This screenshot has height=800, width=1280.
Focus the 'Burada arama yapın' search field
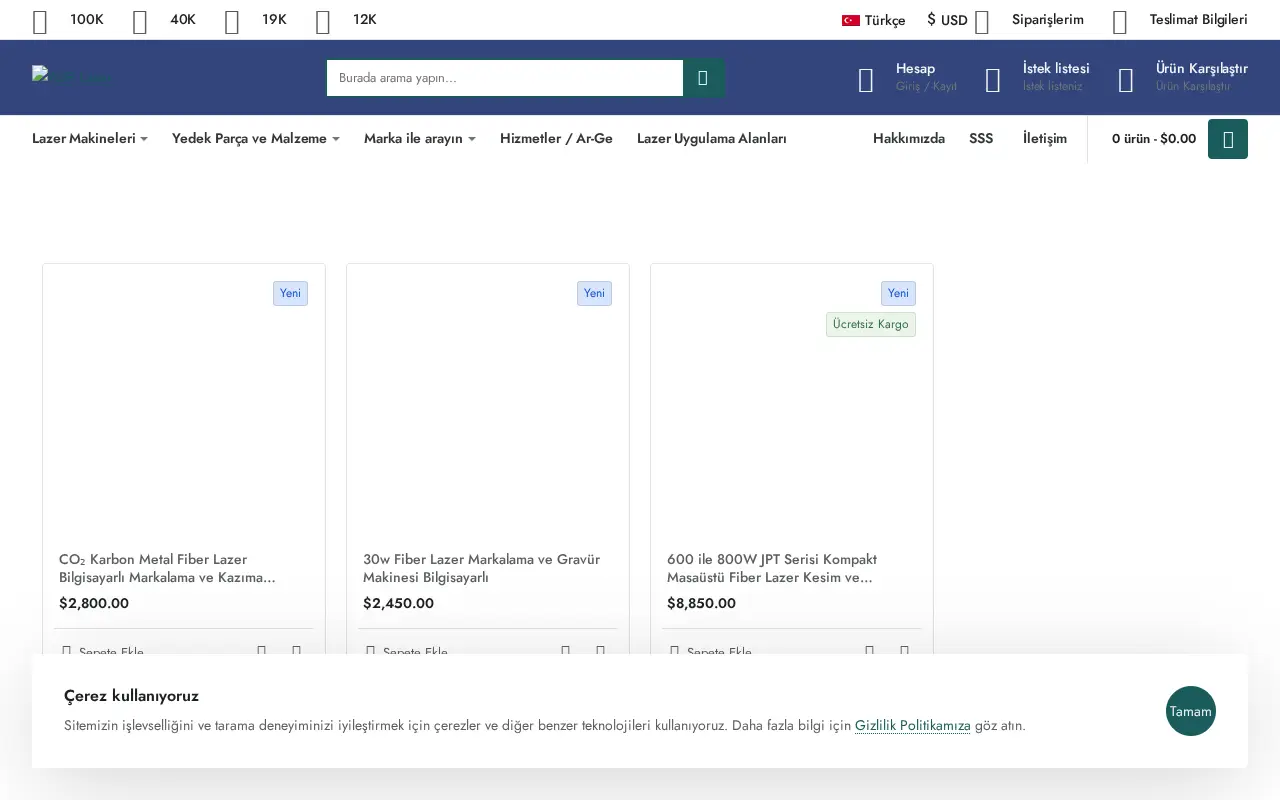(505, 78)
